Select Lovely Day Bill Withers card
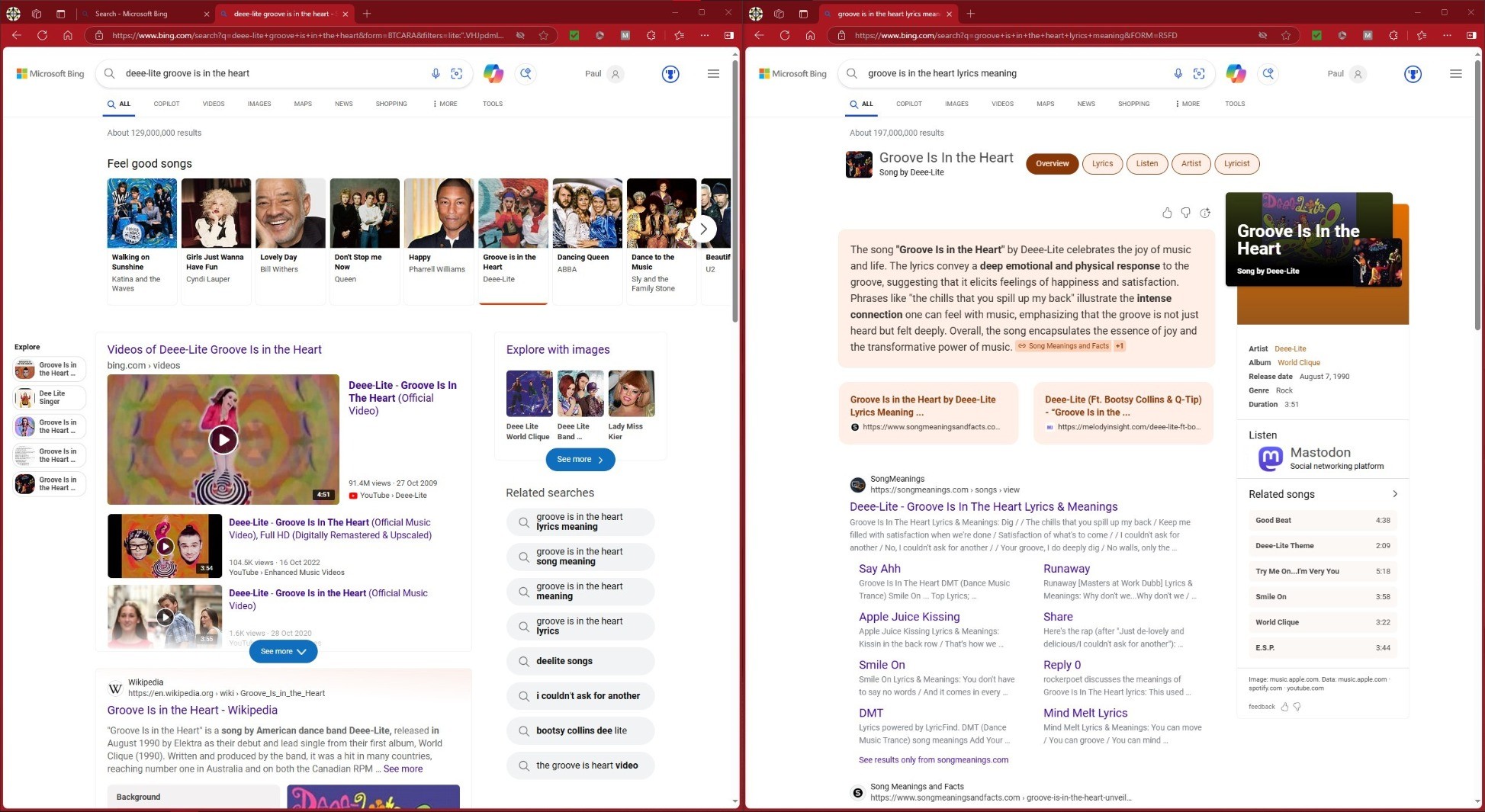The image size is (1485, 812). (x=290, y=240)
